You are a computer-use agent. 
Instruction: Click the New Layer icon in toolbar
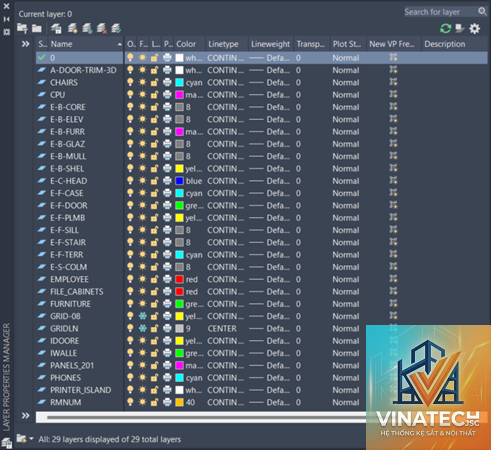pos(72,29)
